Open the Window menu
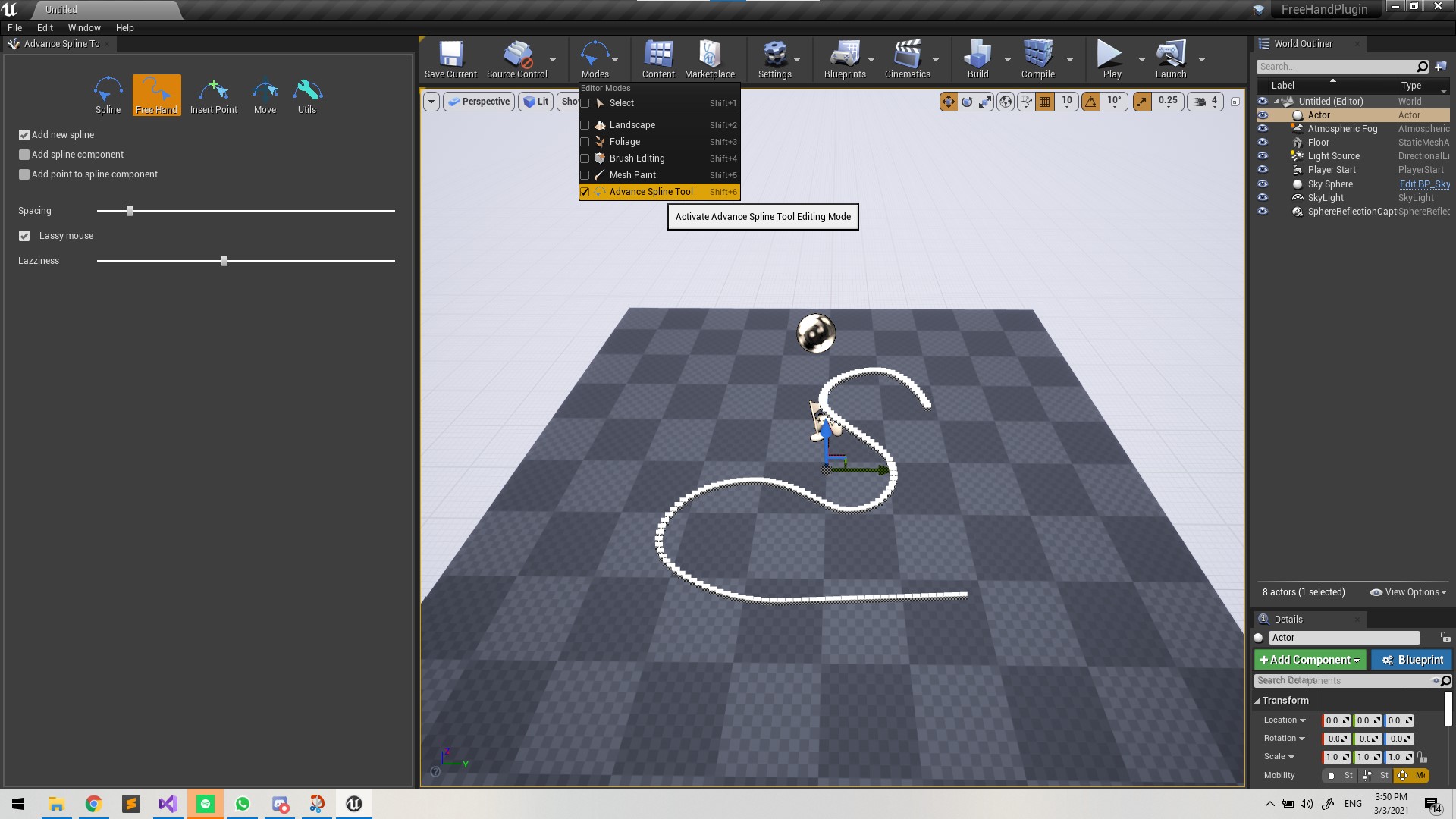 (84, 27)
